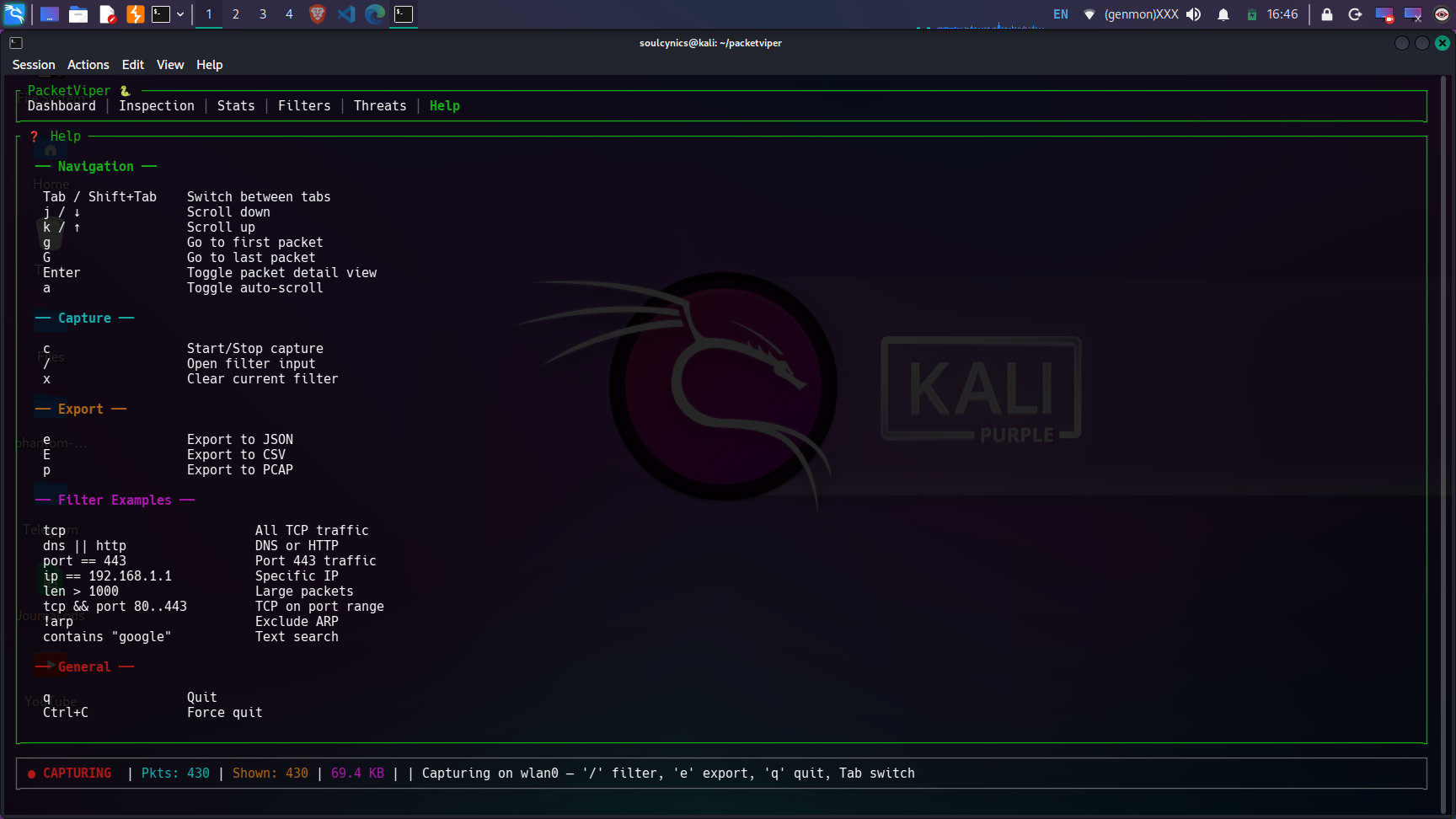
Task: Select the Filters tab
Action: tap(304, 106)
